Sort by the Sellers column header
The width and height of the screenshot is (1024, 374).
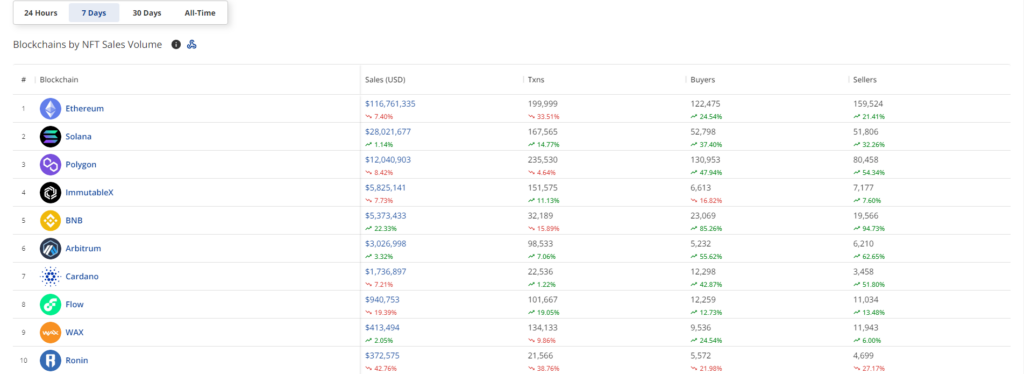tap(865, 80)
